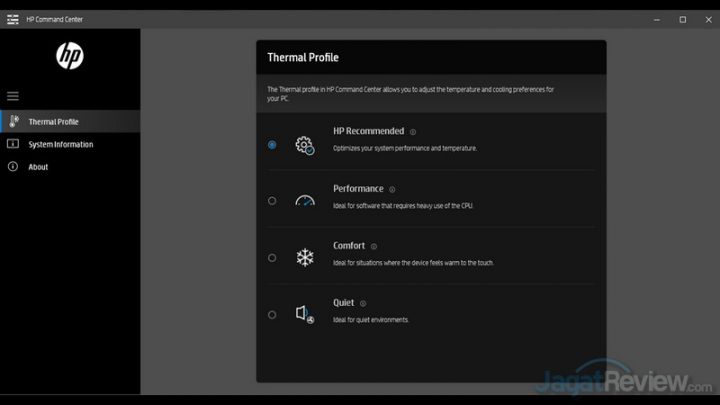Select the Performance radio button
Screen dimensions: 720x405
pyautogui.click(x=272, y=201)
